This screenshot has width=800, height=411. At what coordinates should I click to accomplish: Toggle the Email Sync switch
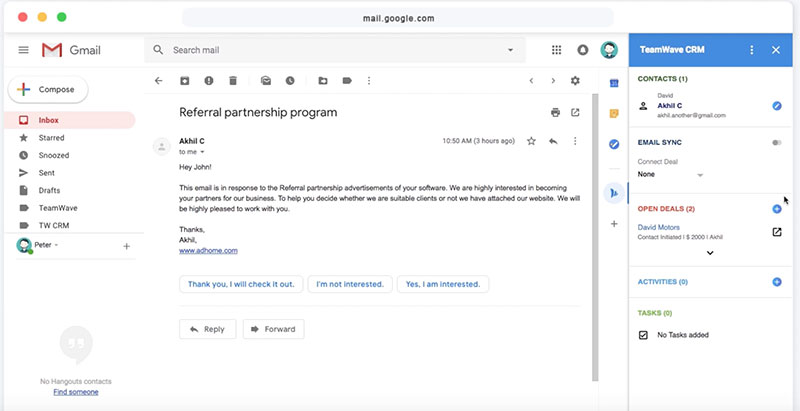777,143
